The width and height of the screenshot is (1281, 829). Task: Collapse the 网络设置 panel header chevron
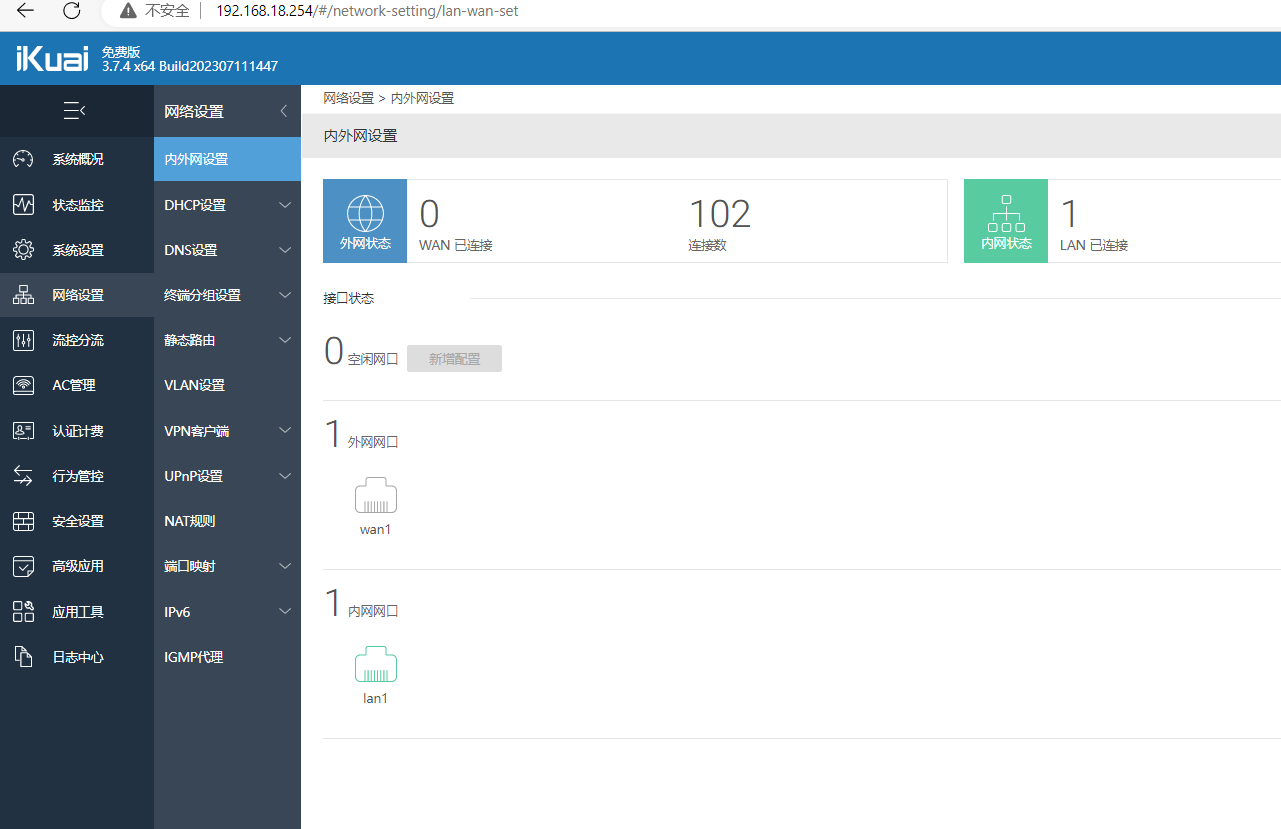pos(284,111)
